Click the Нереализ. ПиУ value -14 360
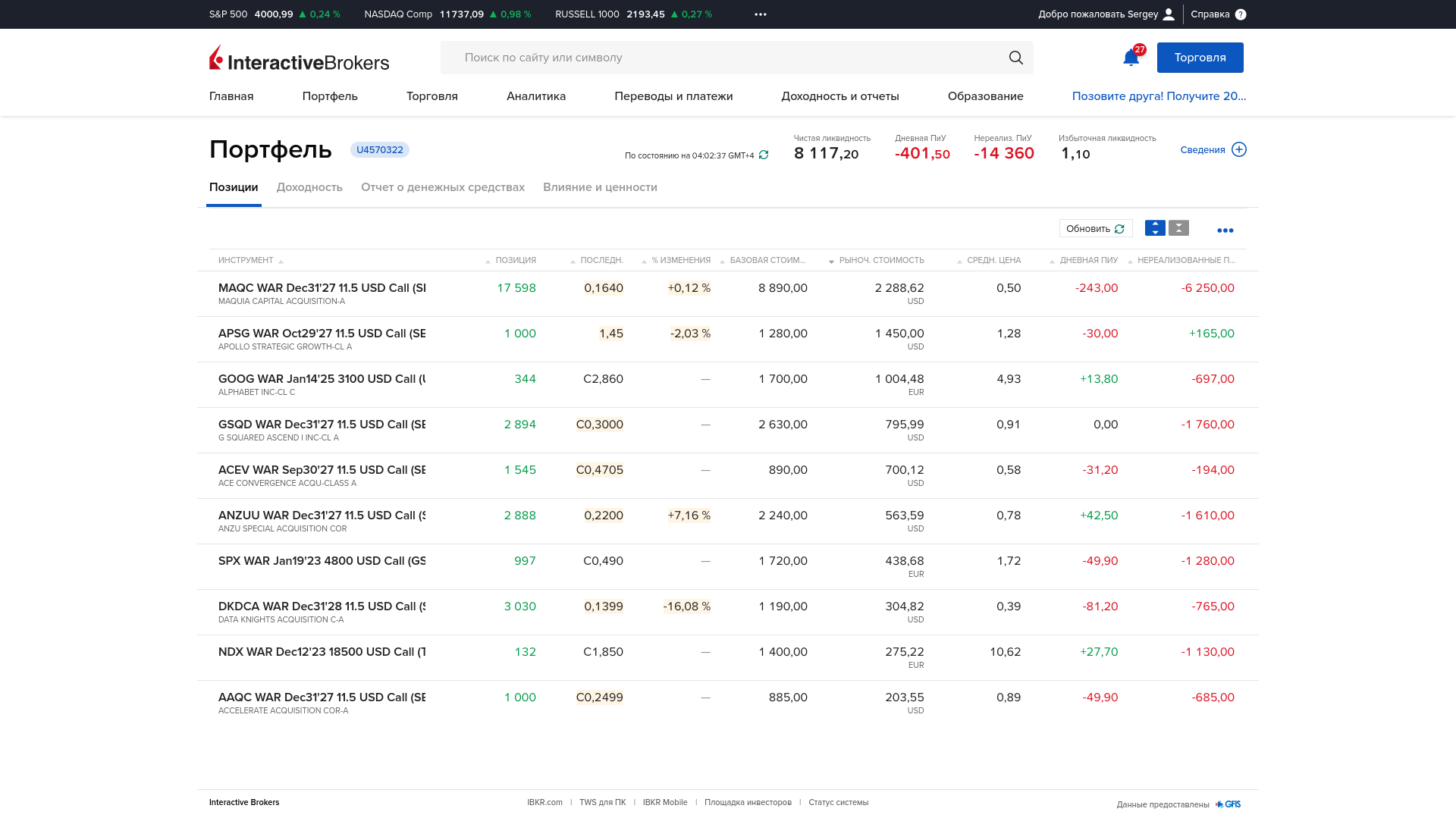 point(1004,154)
